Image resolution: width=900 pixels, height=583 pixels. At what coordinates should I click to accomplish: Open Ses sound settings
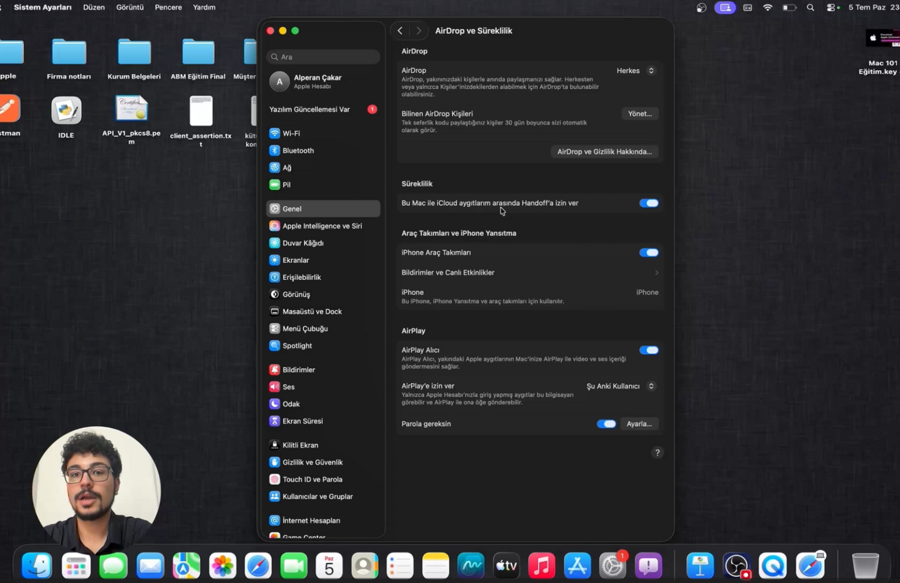click(323, 387)
